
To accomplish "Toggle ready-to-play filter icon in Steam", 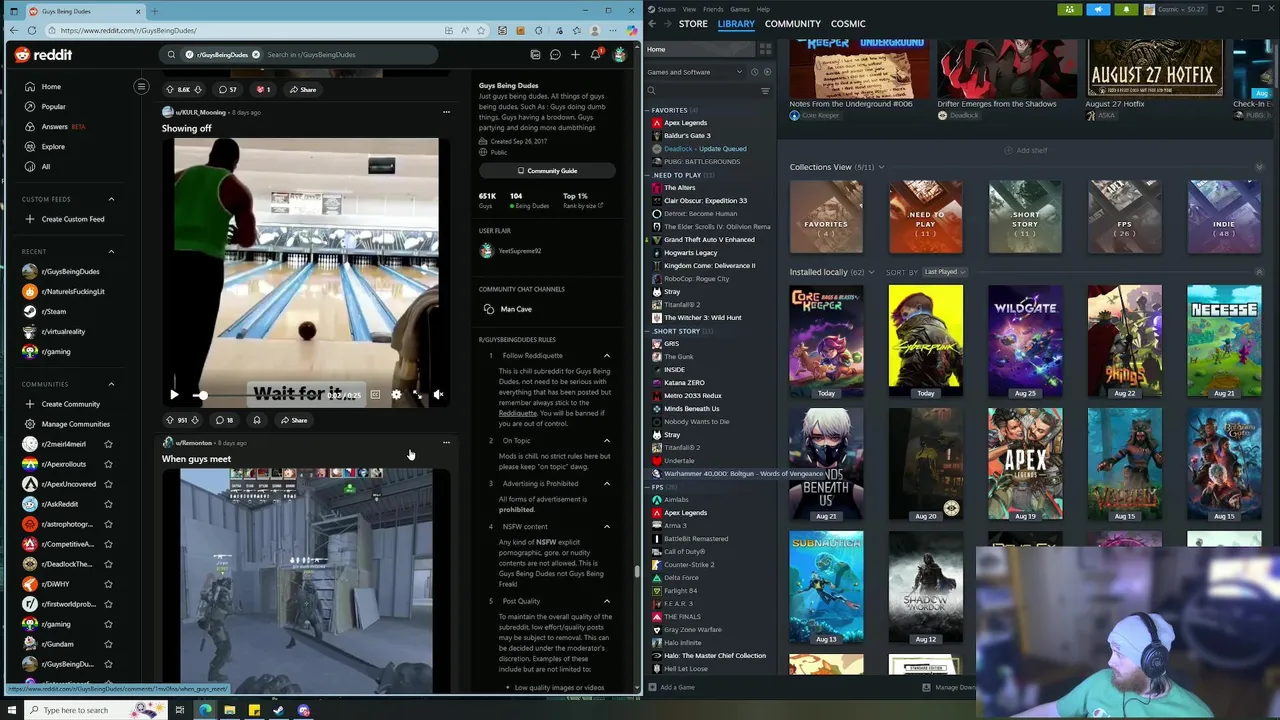I will point(767,72).
